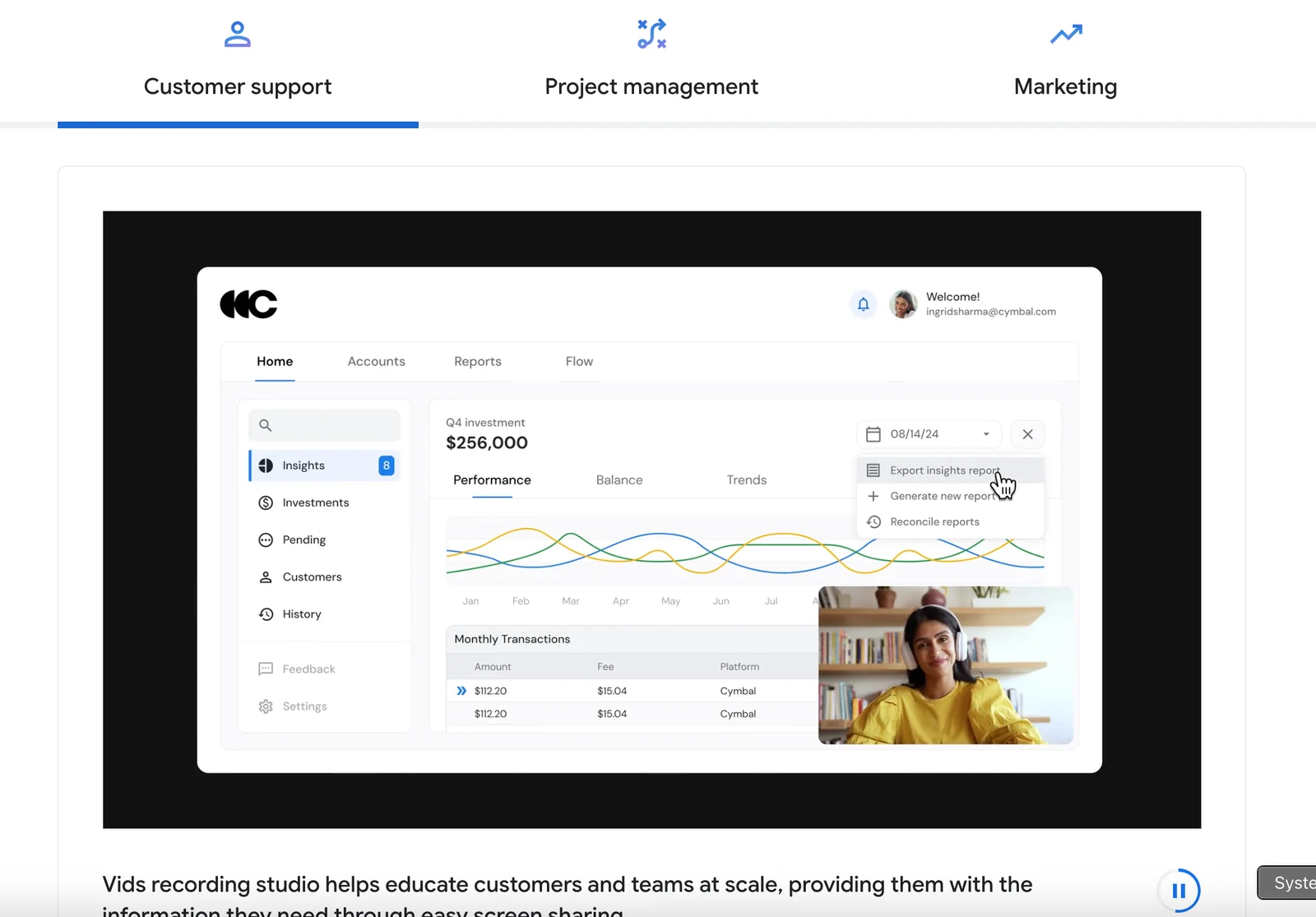The width and height of the screenshot is (1316, 917).
Task: Click the Settings gear icon in sidebar
Action: [266, 706]
